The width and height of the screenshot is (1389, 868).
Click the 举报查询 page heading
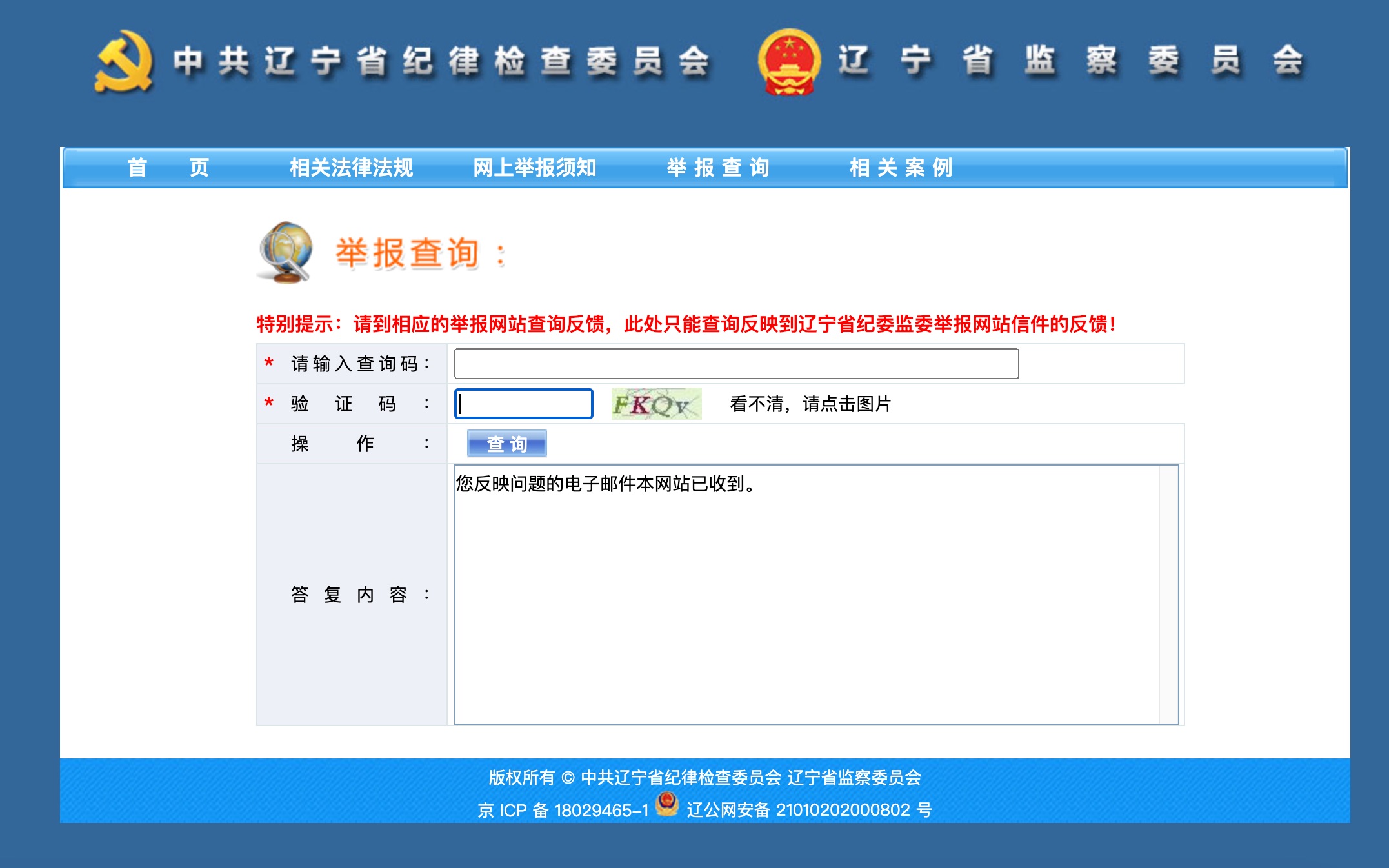(x=421, y=253)
